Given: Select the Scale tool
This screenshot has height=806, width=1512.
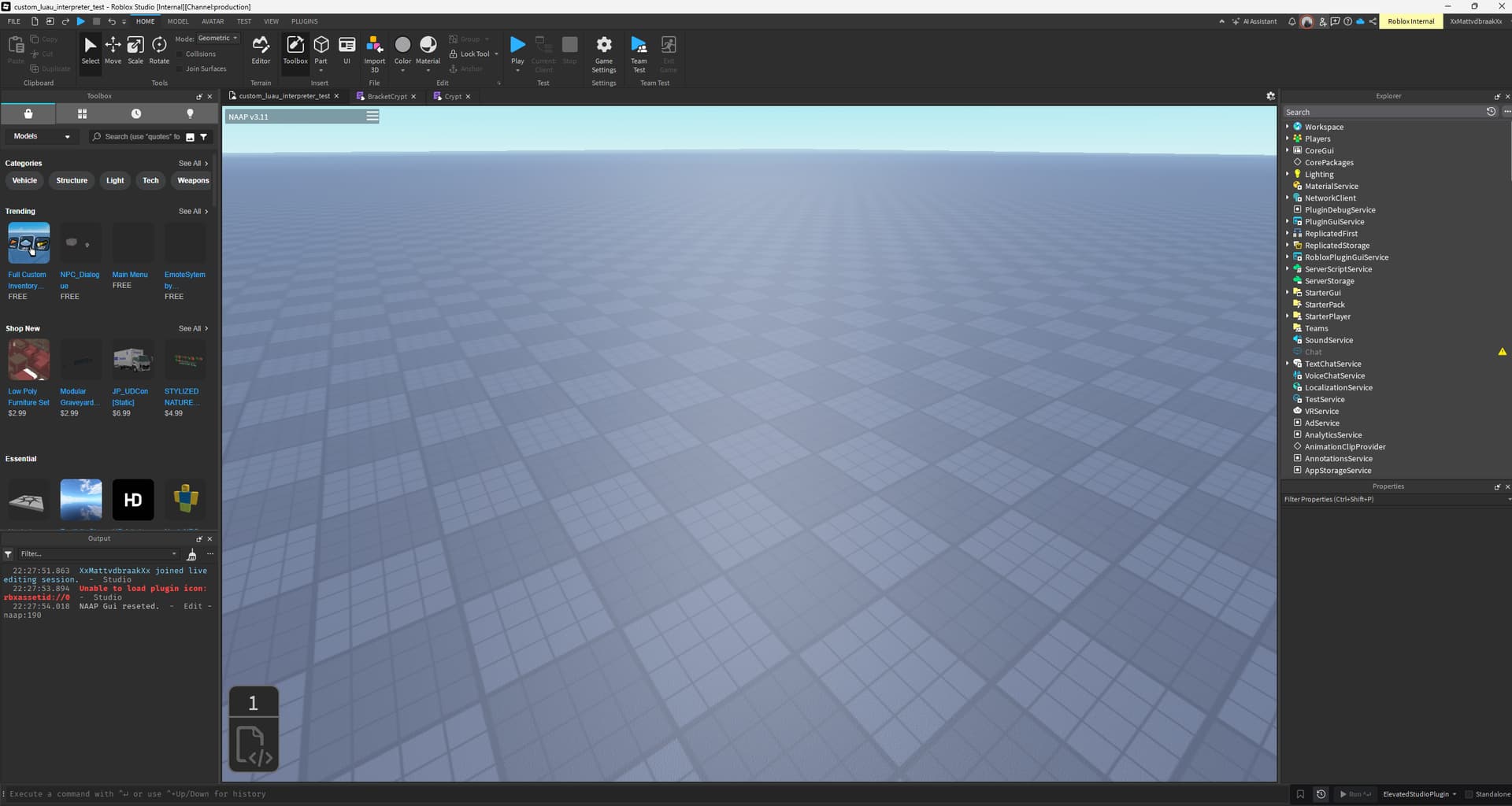Looking at the screenshot, I should [x=135, y=50].
